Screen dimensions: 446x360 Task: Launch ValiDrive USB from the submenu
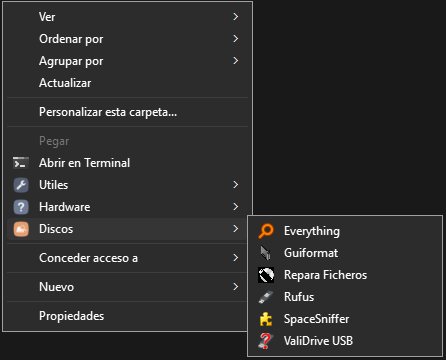point(345,341)
